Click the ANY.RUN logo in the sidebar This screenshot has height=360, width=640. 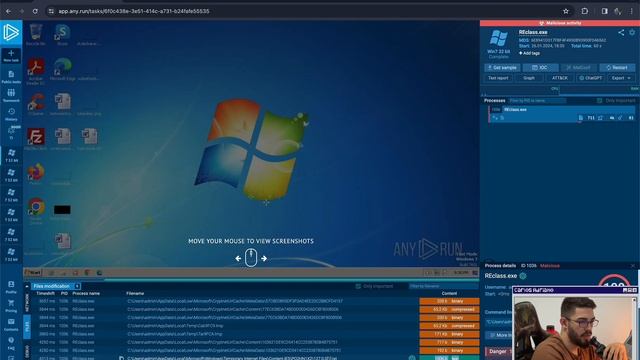click(11, 32)
